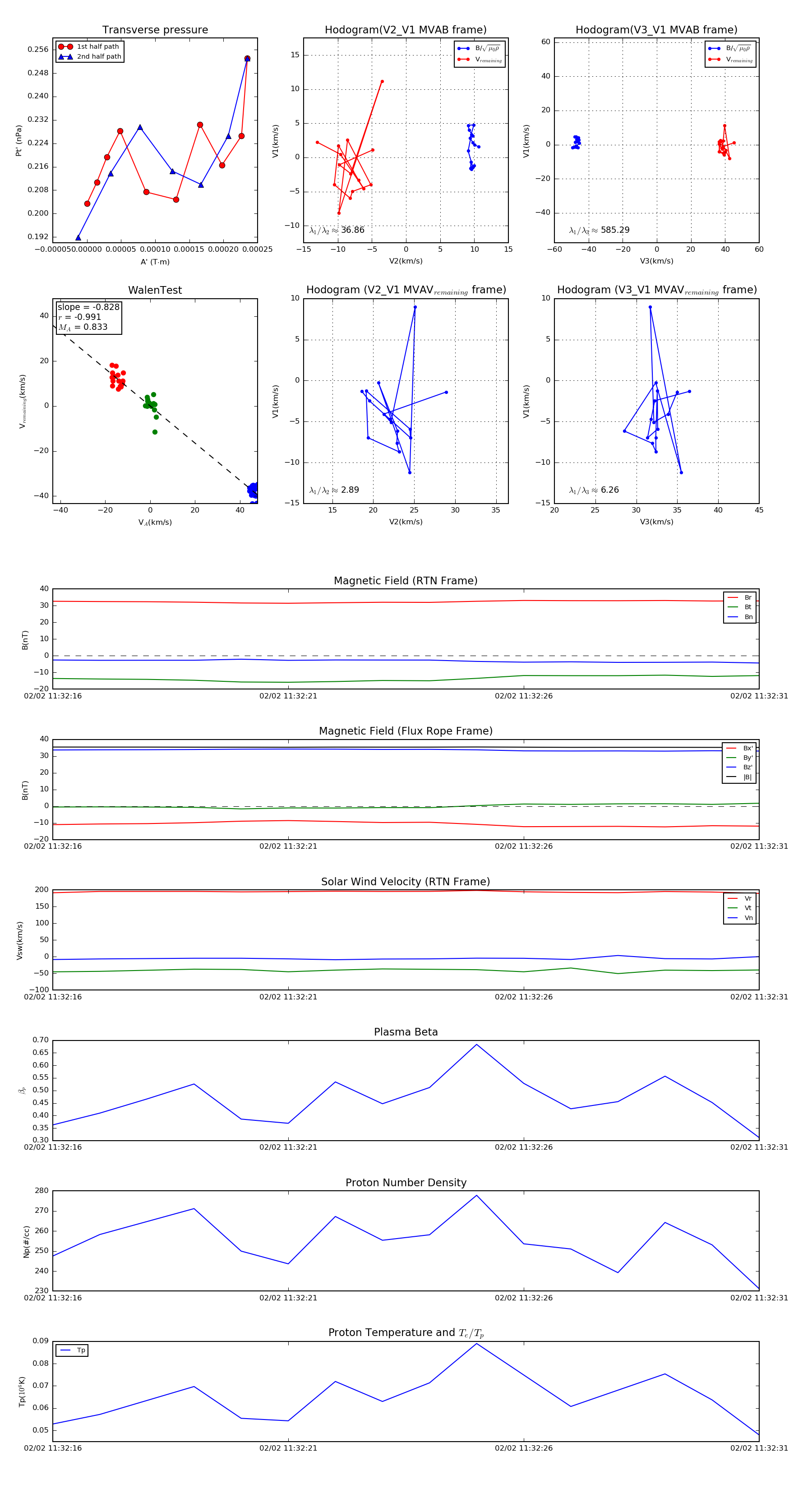812x1489 pixels.
Task: Click the 'Vsw(km/s)' axis label
Action: [x=20, y=940]
